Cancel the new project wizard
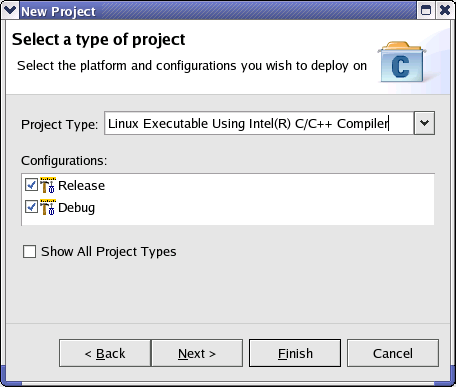Image resolution: width=456 pixels, height=387 pixels. [x=393, y=353]
